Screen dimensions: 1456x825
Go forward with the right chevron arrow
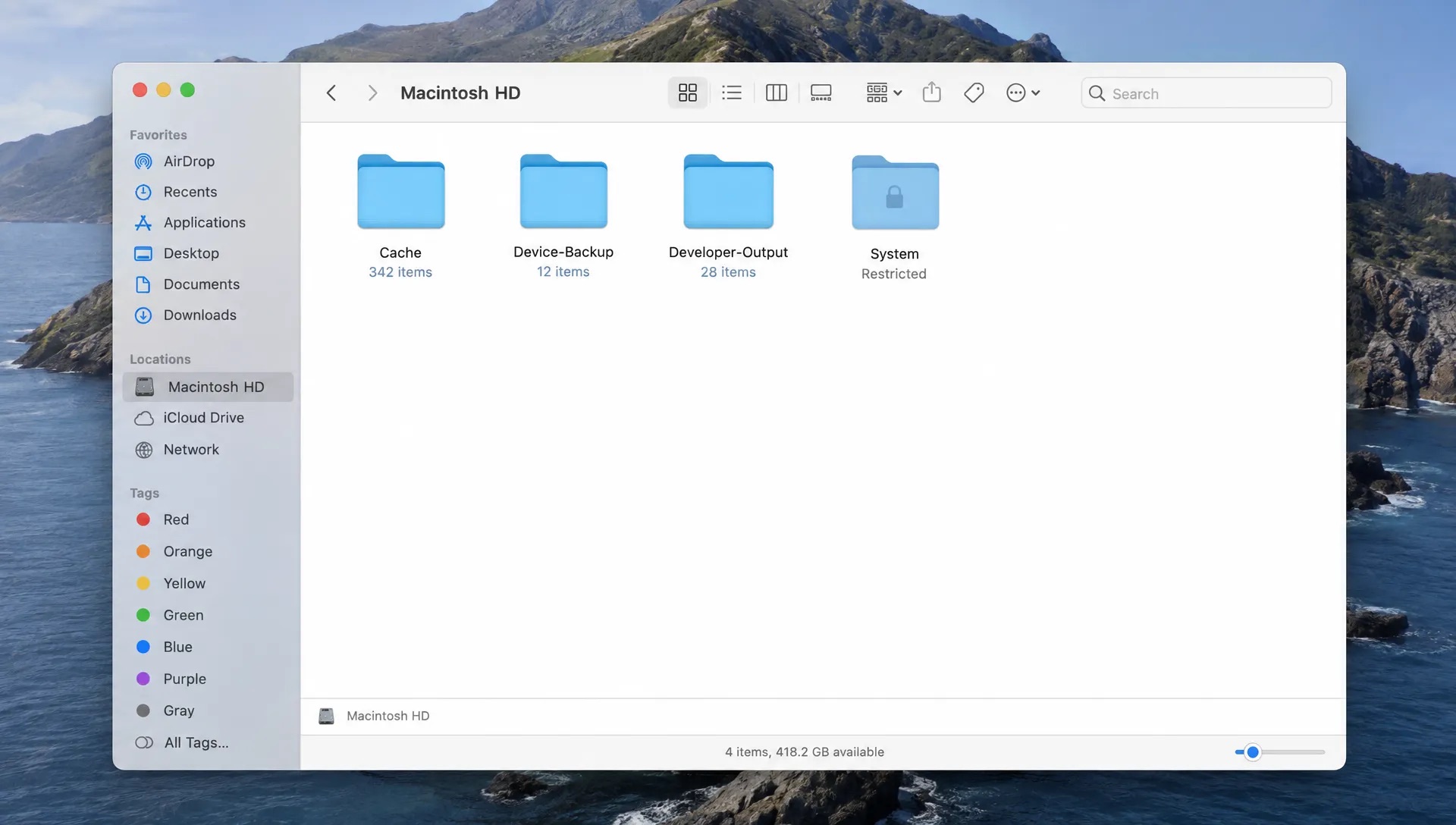(372, 93)
